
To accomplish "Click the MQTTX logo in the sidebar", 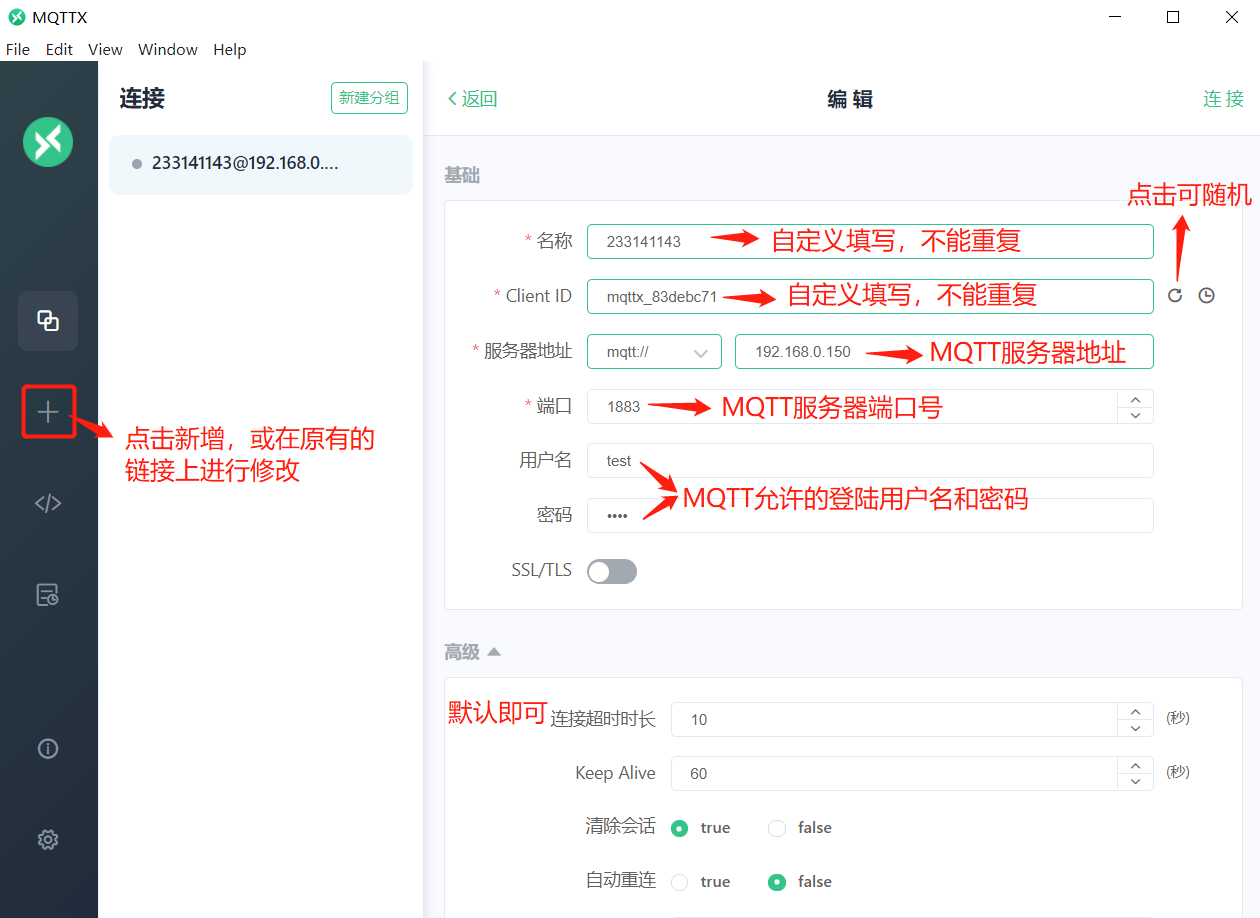I will click(48, 141).
